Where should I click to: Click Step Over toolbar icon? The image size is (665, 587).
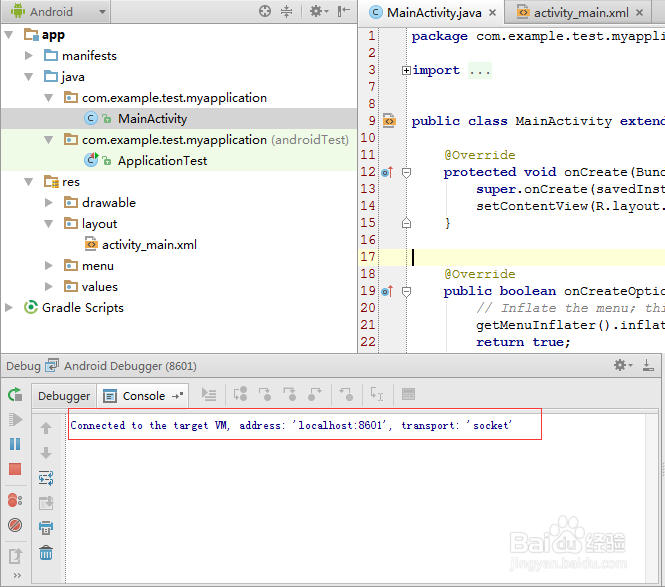[240, 394]
